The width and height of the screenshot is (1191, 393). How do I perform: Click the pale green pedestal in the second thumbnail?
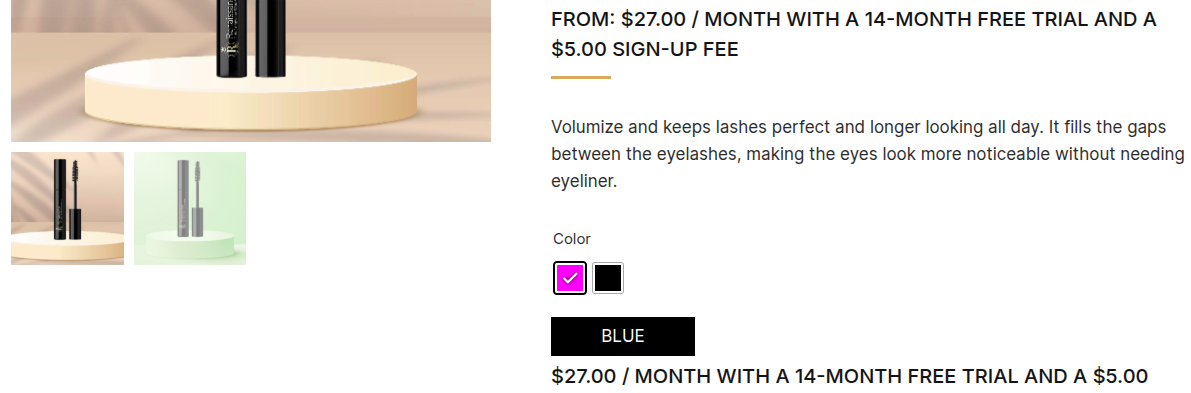click(x=191, y=243)
